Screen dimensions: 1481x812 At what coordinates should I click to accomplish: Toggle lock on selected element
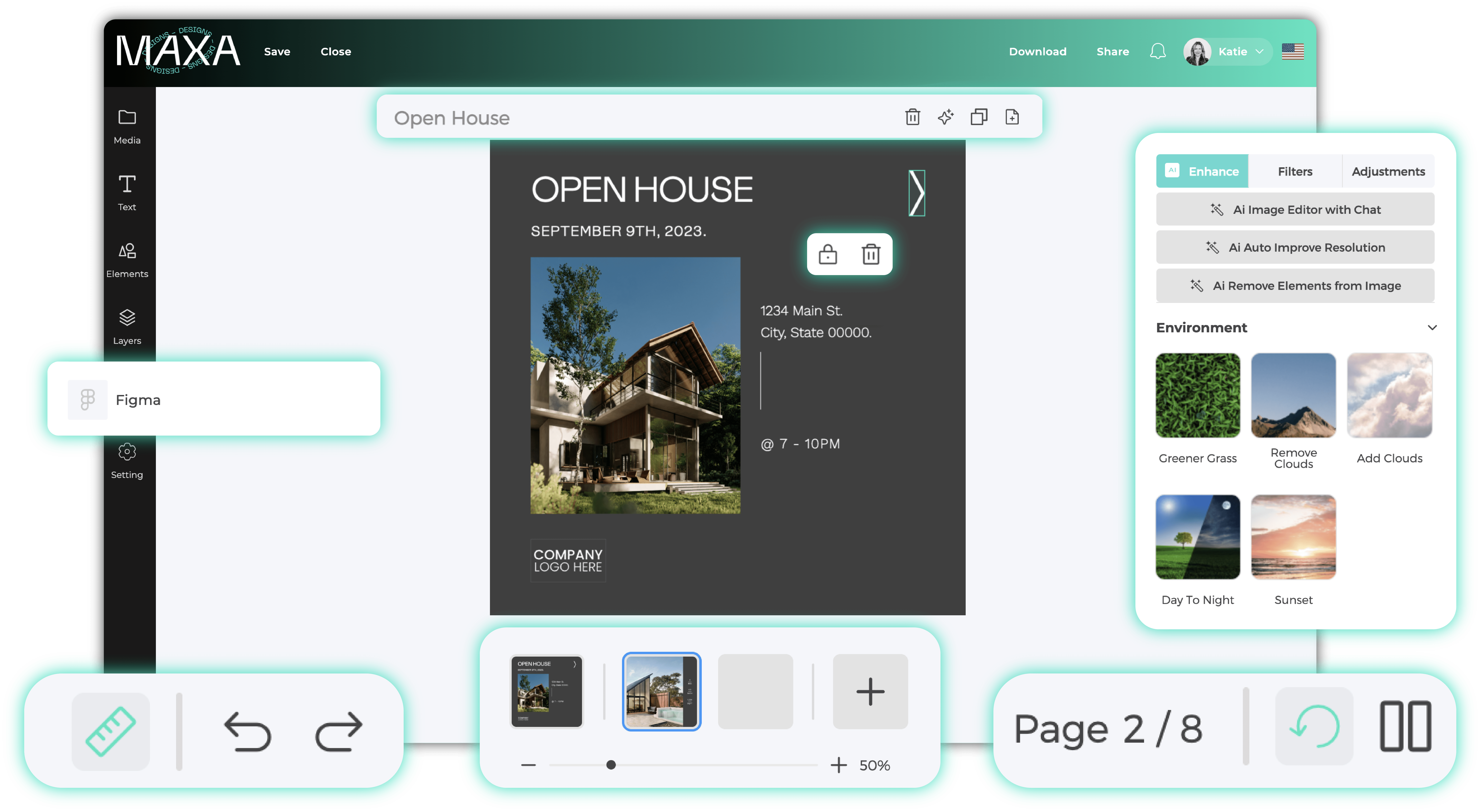coord(828,254)
